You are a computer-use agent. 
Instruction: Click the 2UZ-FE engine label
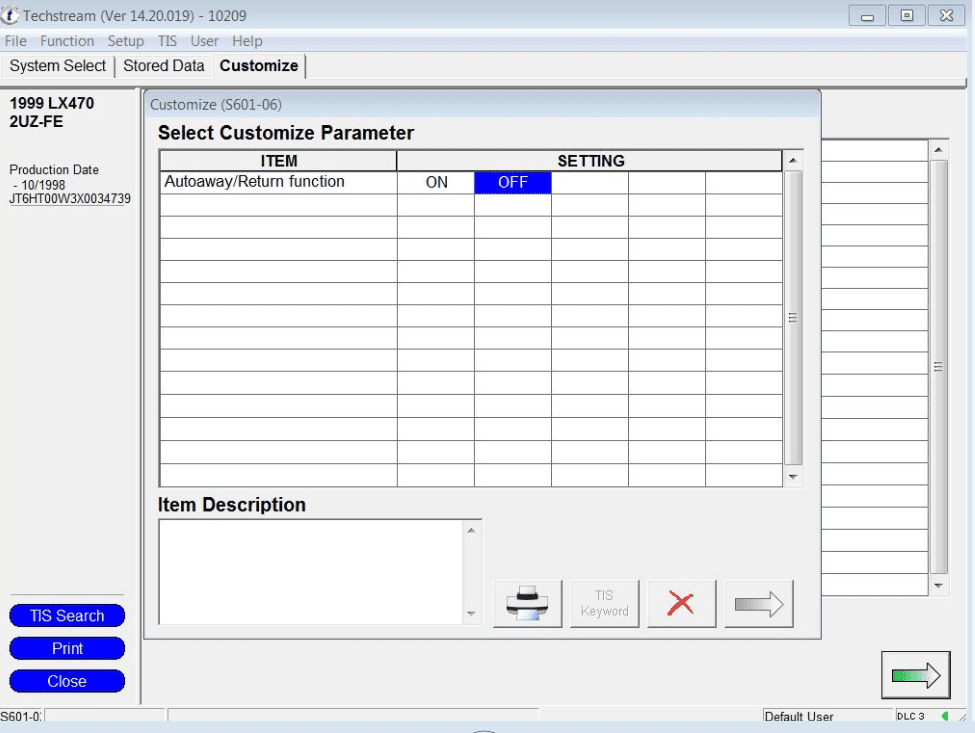(x=36, y=121)
